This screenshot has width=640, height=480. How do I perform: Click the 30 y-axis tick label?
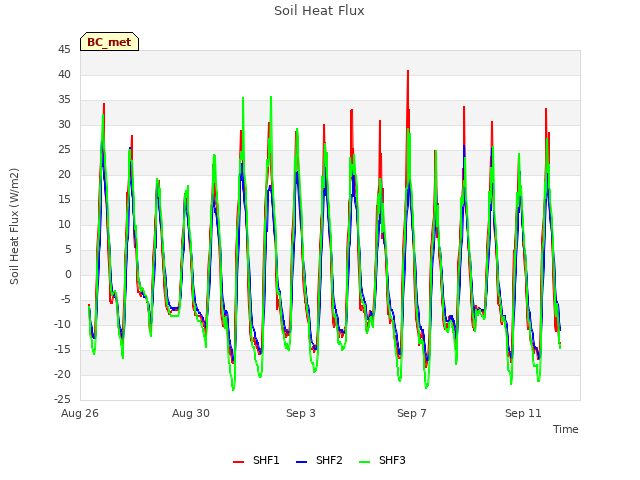coord(64,124)
